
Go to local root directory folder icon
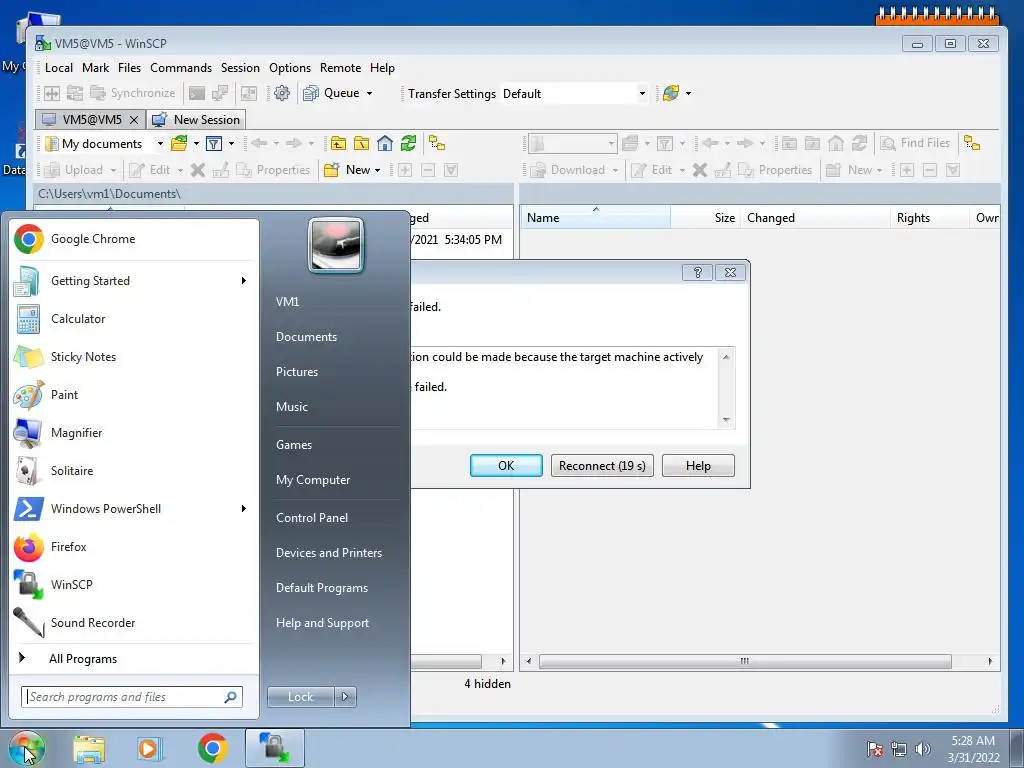(361, 144)
